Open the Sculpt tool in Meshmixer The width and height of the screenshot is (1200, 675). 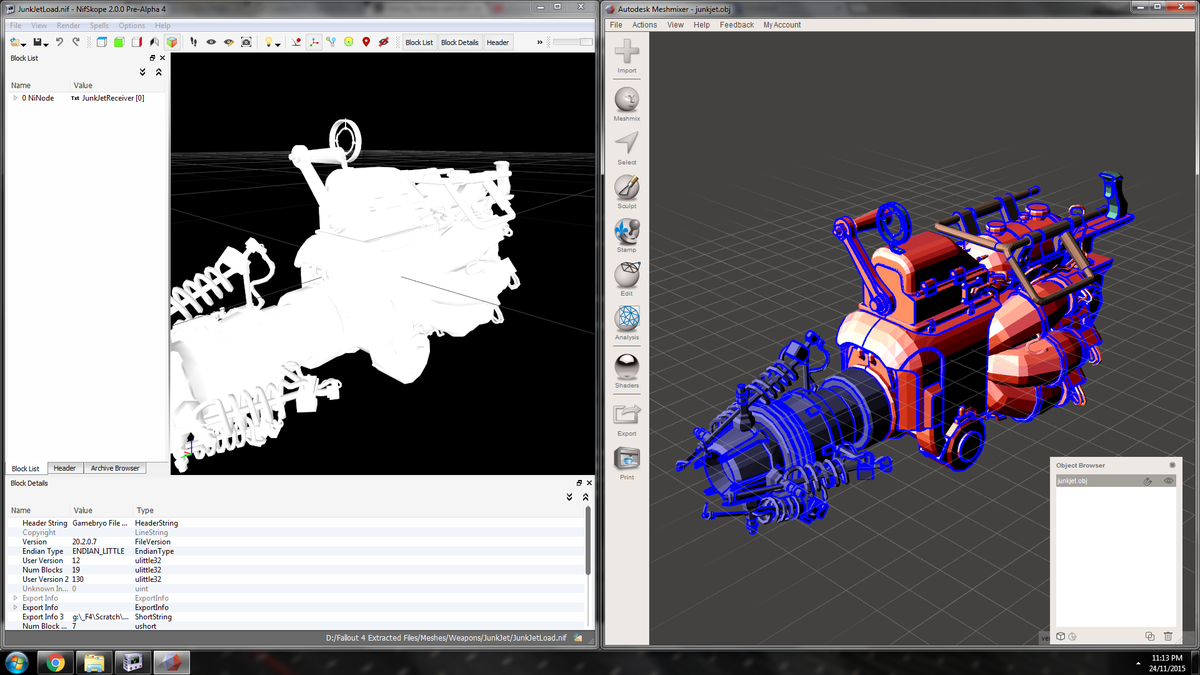(627, 192)
